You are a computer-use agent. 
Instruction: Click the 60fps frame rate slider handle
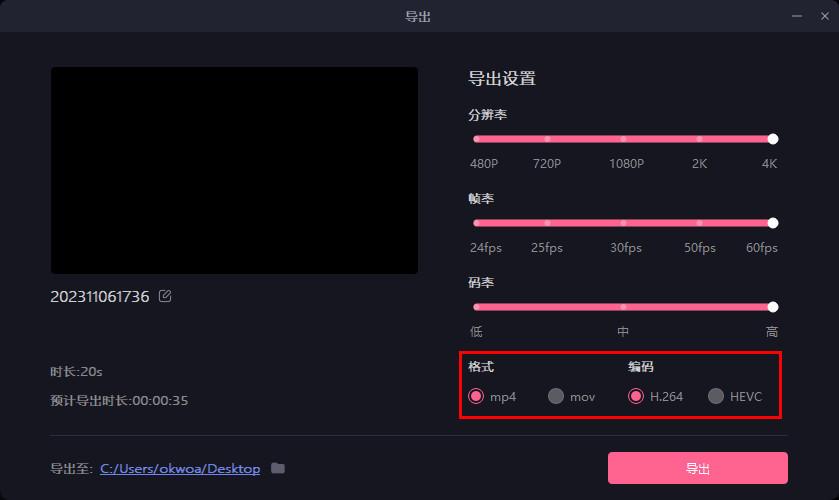773,223
